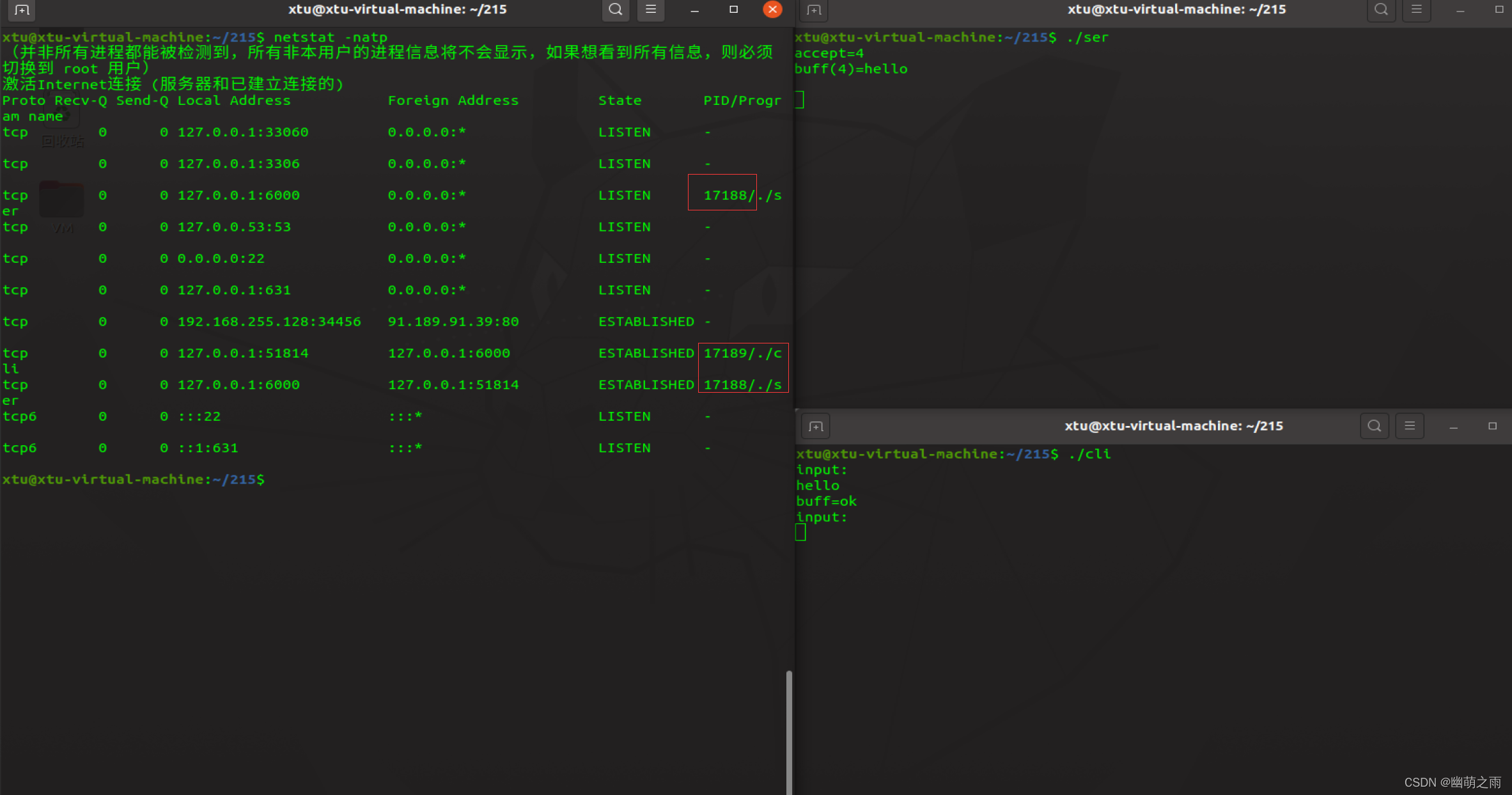Click the 17189/./c PID entry
This screenshot has height=795, width=1512.
coord(742,353)
